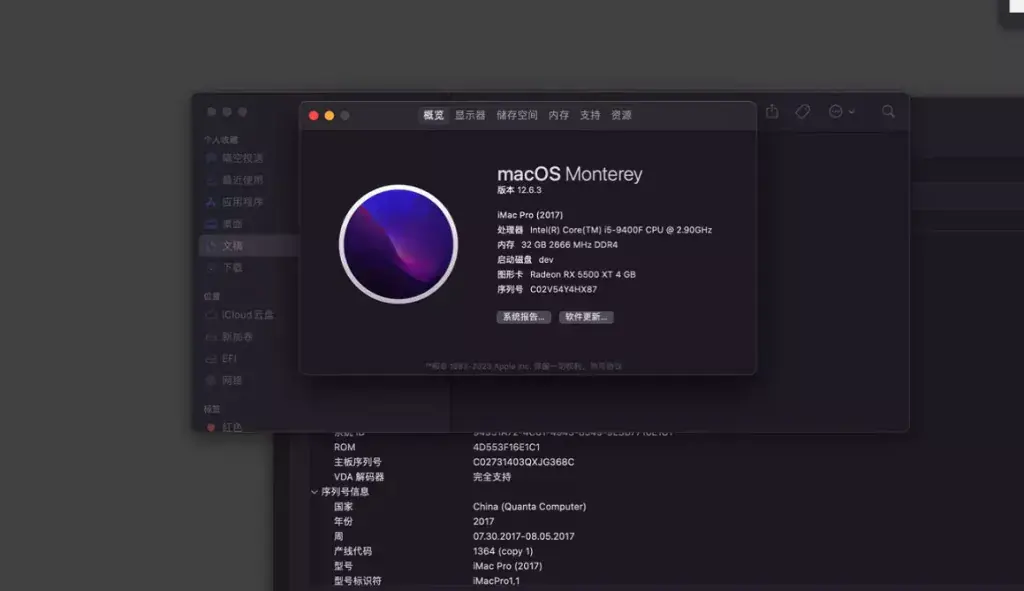Click the VDA 解码器 label
This screenshot has width=1024, height=591.
point(359,477)
